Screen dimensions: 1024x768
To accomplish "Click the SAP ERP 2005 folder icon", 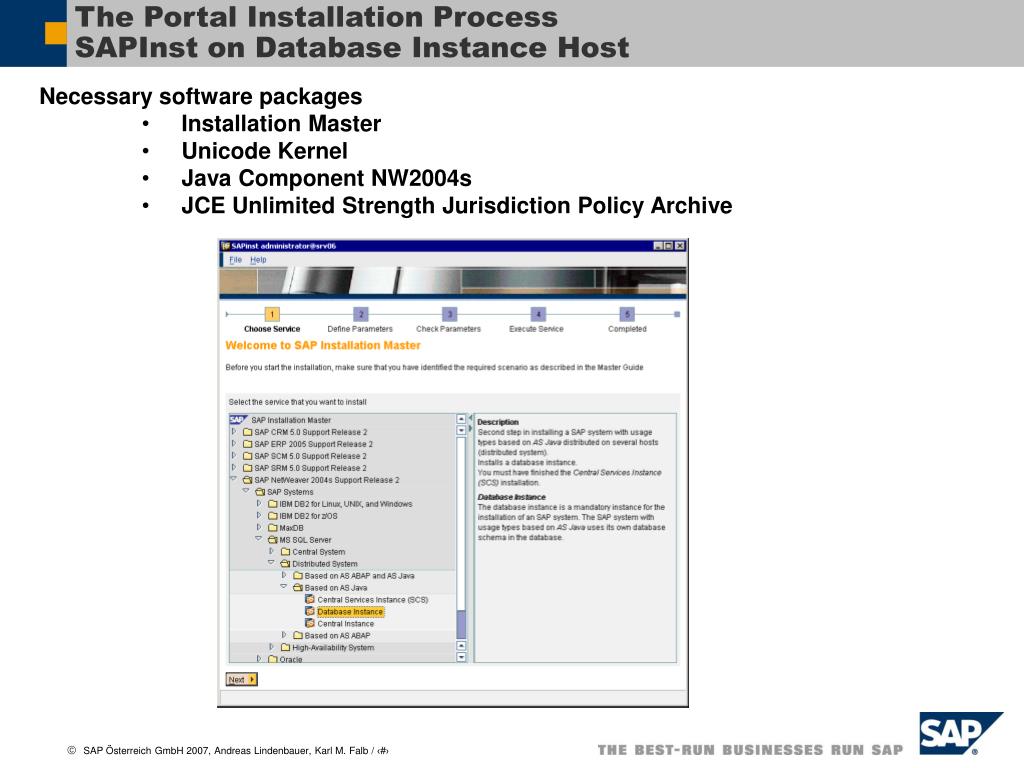I will 248,444.
